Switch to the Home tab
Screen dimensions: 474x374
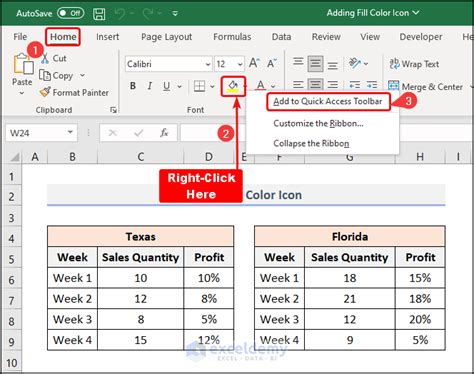(x=63, y=37)
